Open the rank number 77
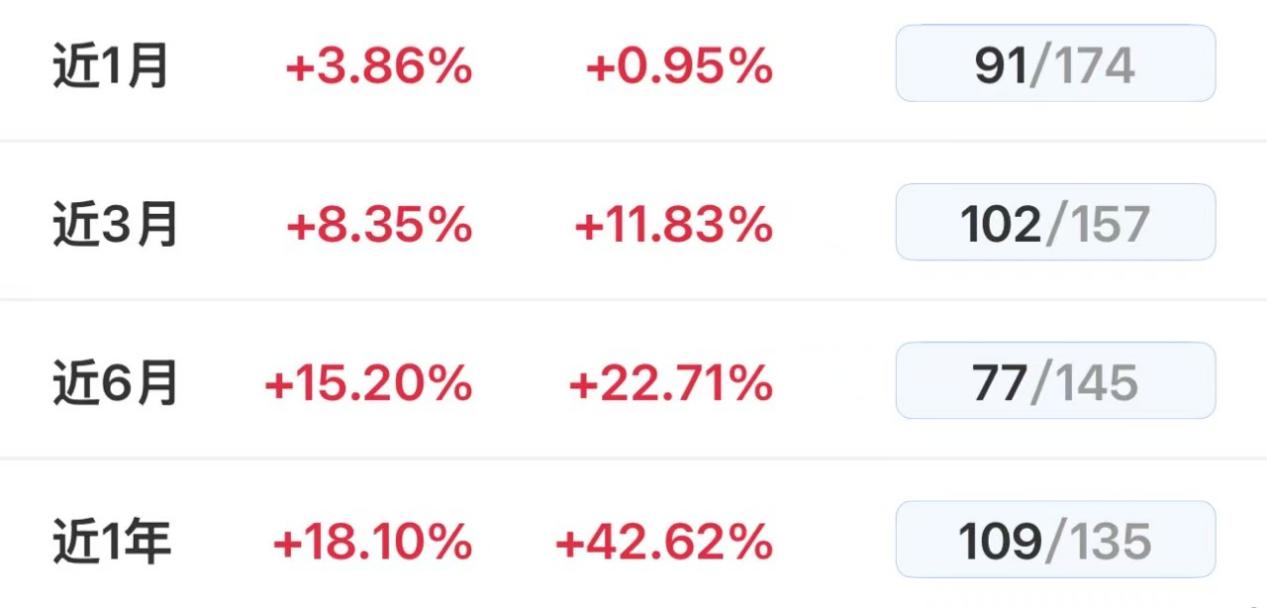Viewport: 1267px width, 608px height. (1000, 384)
